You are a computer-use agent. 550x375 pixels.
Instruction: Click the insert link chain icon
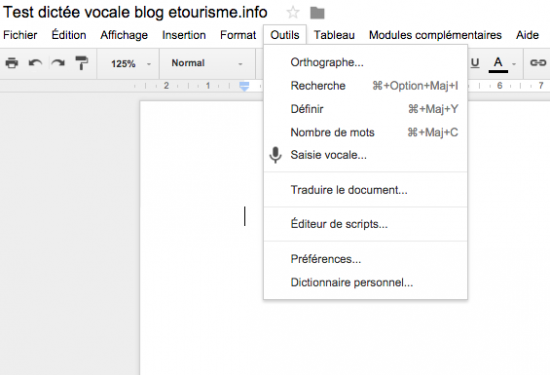[538, 63]
